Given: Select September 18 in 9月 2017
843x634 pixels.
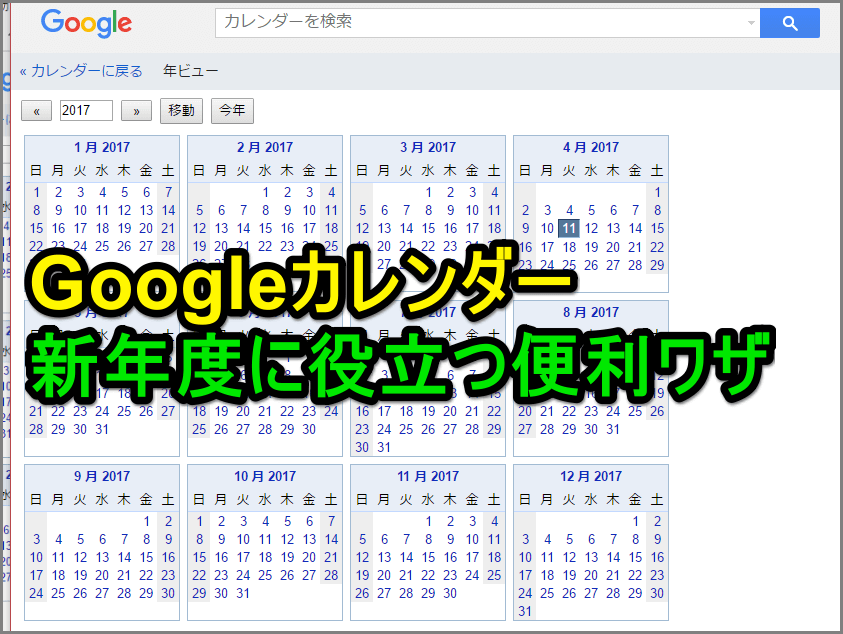Looking at the screenshot, I should (59, 575).
